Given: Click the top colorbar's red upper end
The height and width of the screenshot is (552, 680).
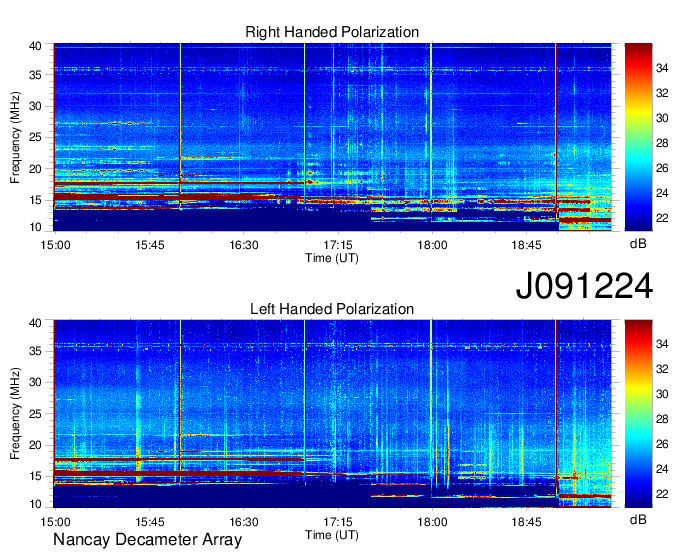Looking at the screenshot, I should tap(638, 50).
